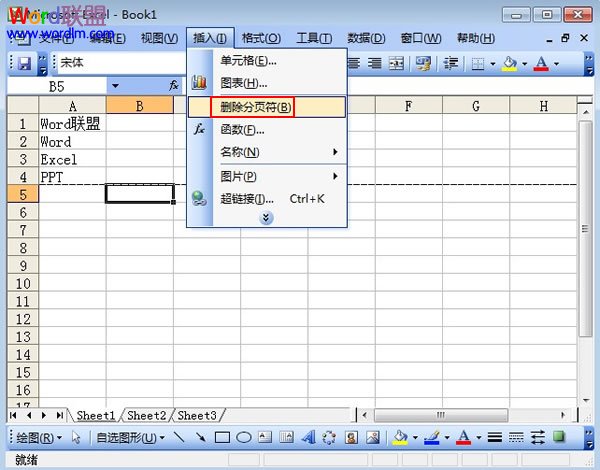Click the Align Right toolbar icon

tap(375, 63)
